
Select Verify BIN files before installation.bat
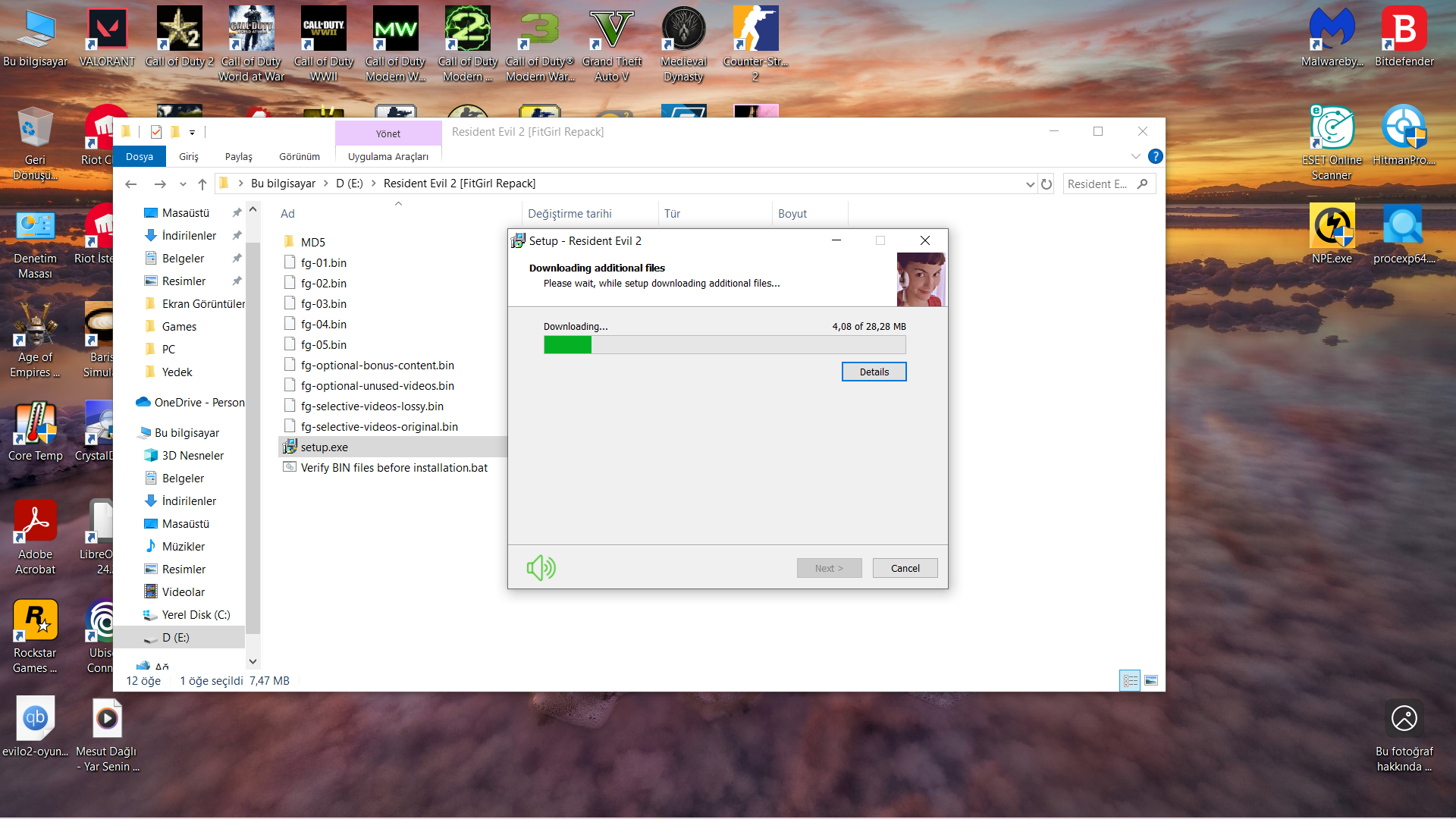tap(393, 467)
